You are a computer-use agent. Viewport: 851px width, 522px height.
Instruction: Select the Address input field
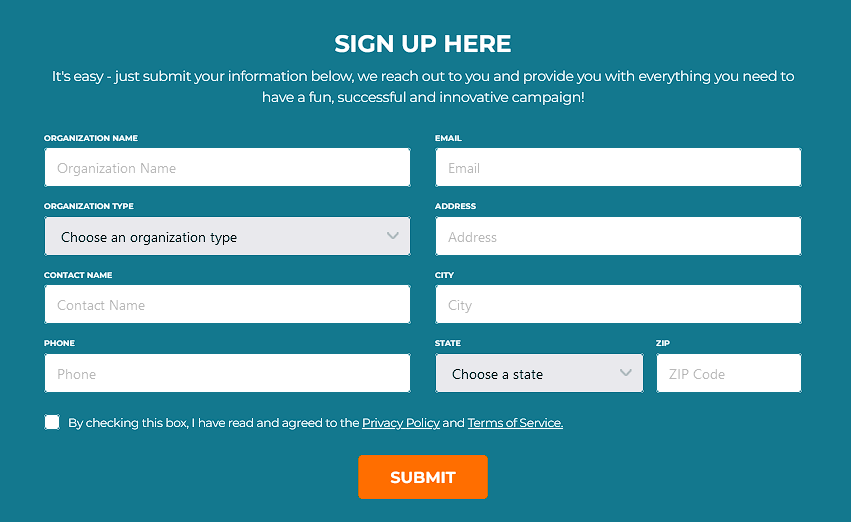[x=618, y=237]
